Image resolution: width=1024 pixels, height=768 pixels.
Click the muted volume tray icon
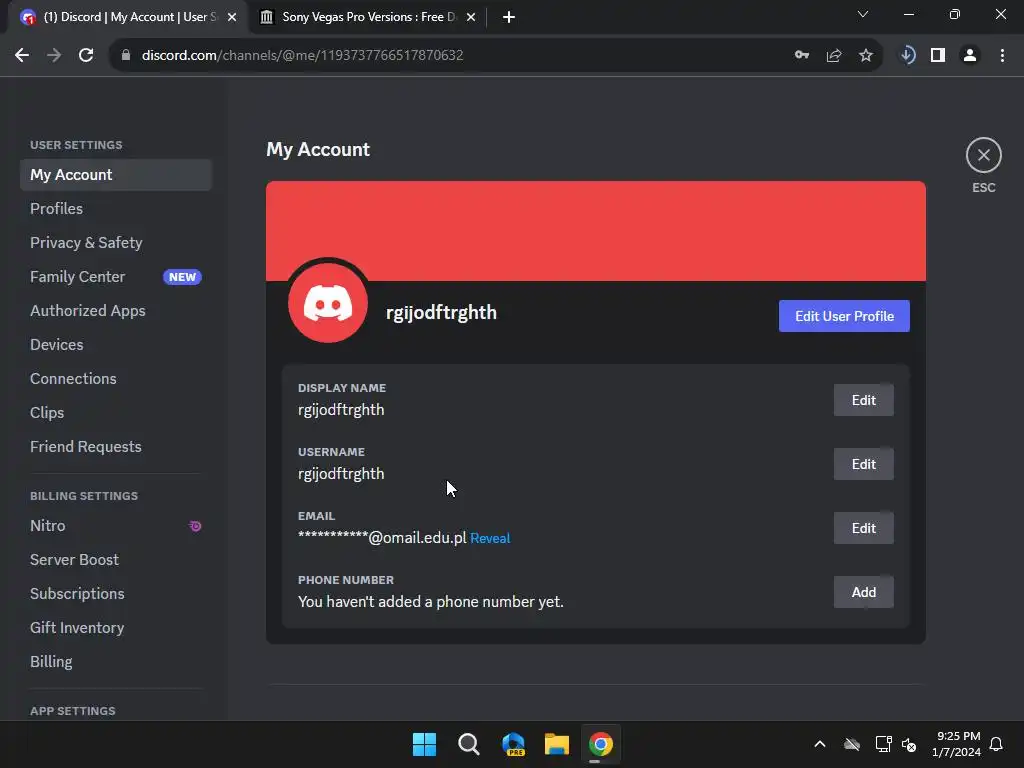[x=908, y=744]
